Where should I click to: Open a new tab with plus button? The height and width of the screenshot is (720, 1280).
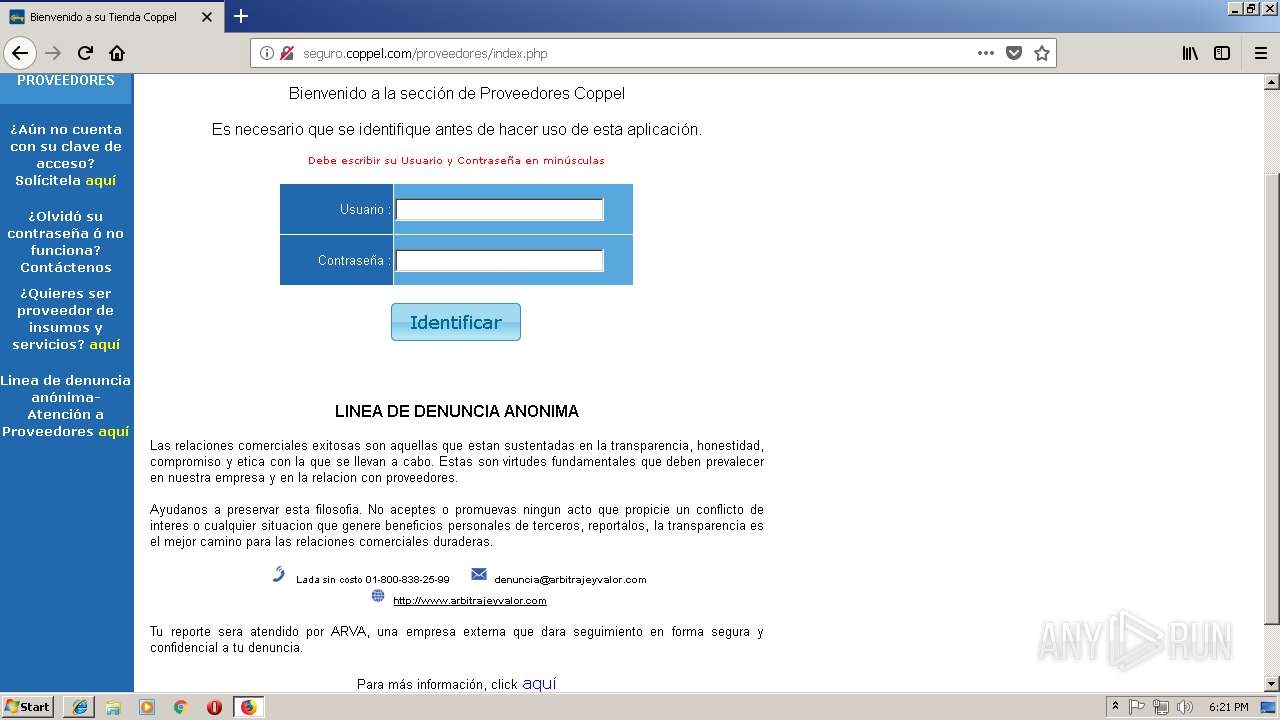coord(241,16)
